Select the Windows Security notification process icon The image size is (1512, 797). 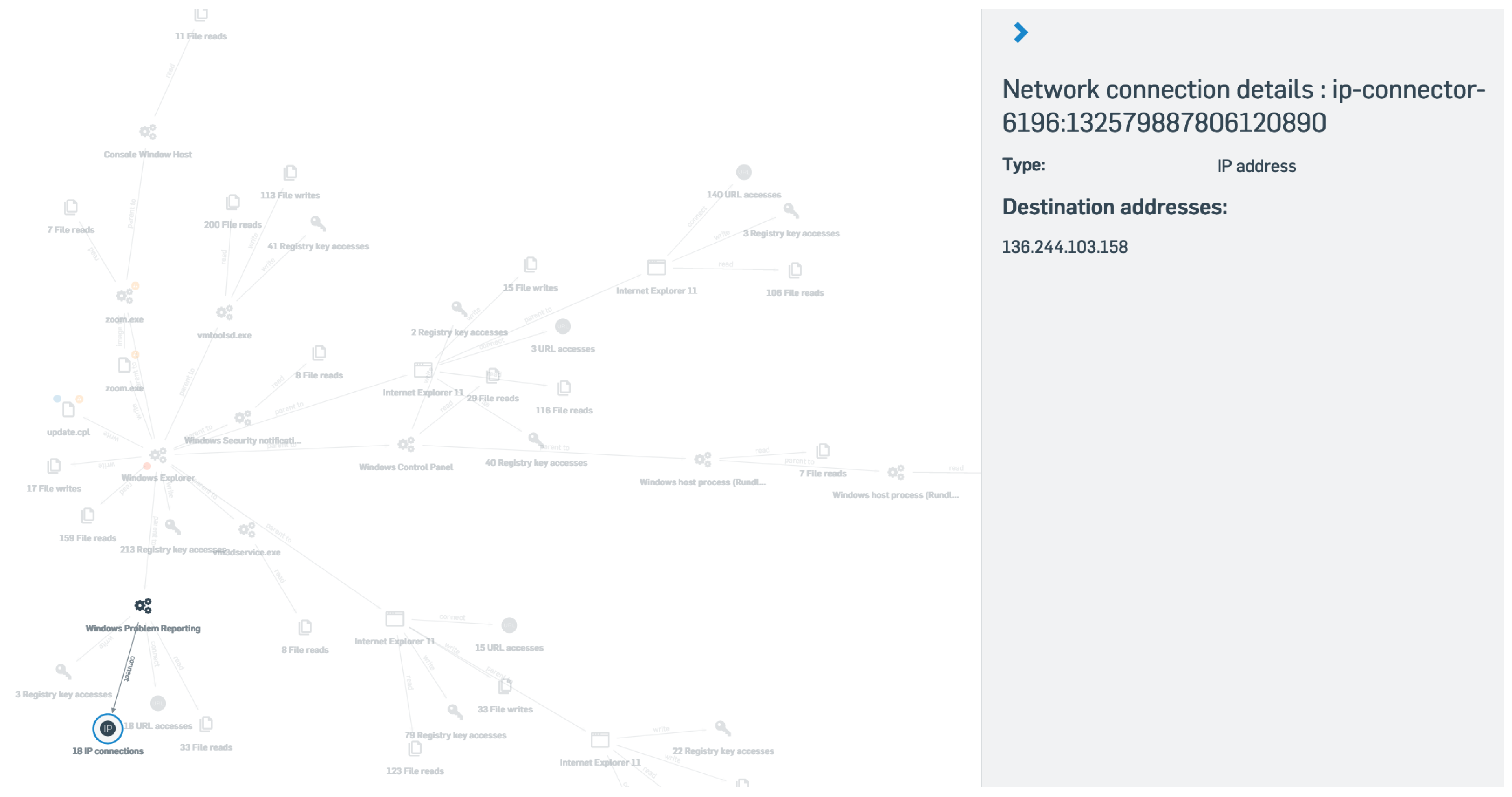tap(242, 418)
